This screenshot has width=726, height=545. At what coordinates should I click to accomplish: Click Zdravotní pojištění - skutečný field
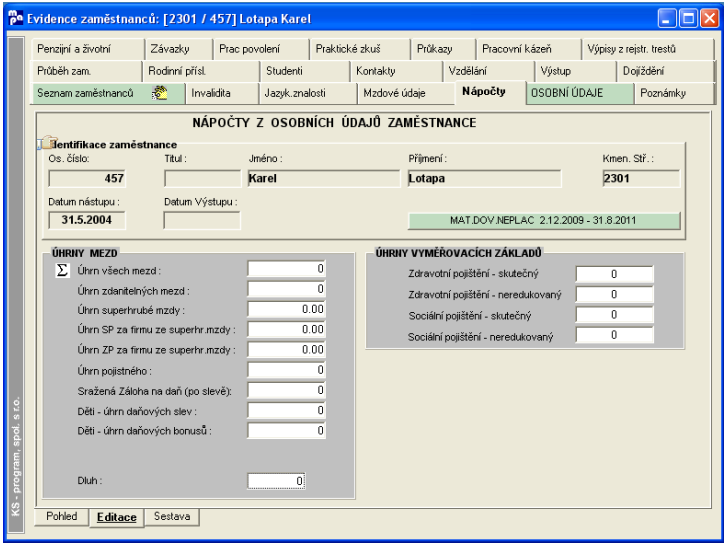[x=614, y=274]
